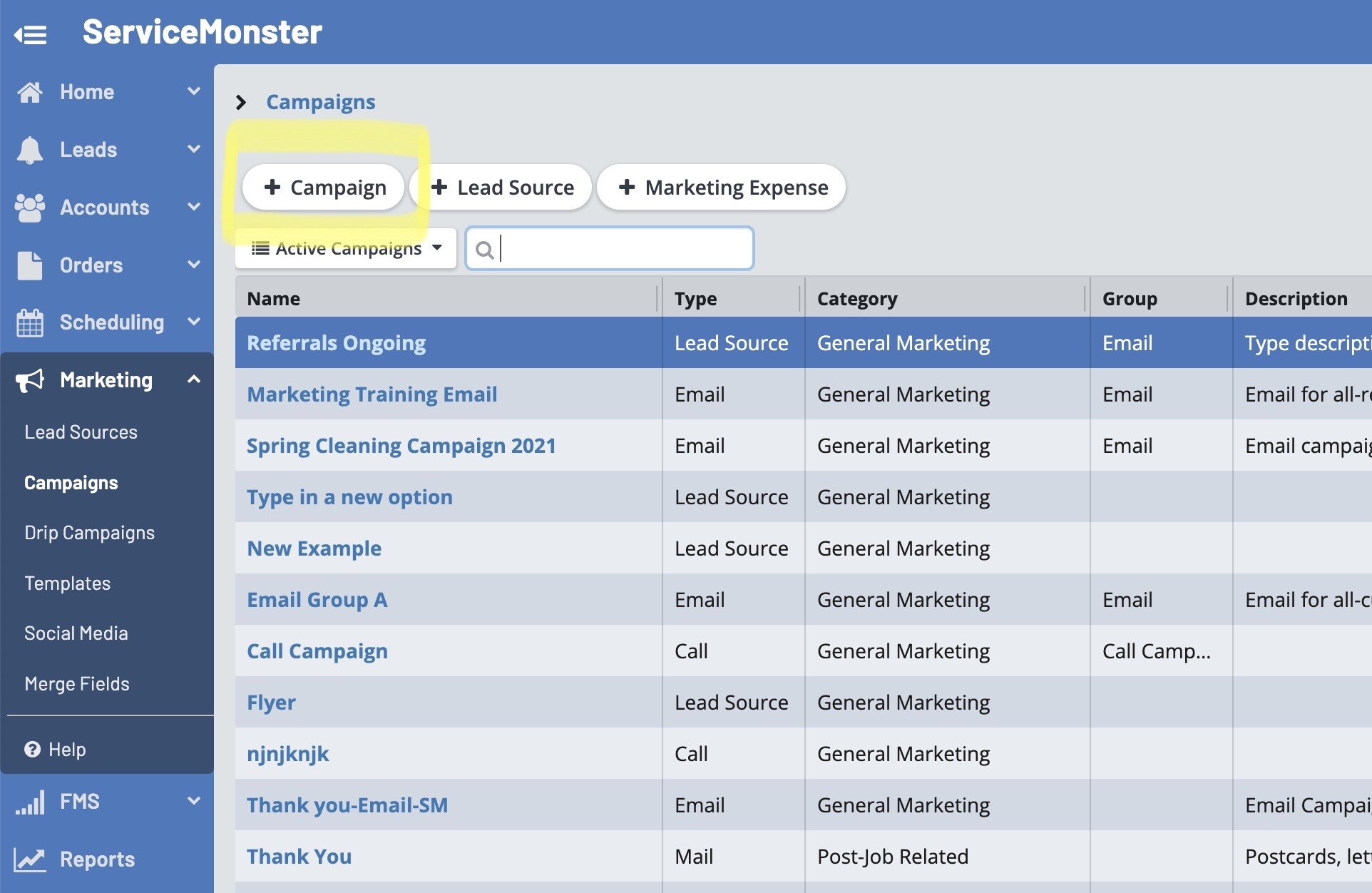Screen dimensions: 1372x893
Task: Go to Lead Sources submenu item
Action: (81, 432)
